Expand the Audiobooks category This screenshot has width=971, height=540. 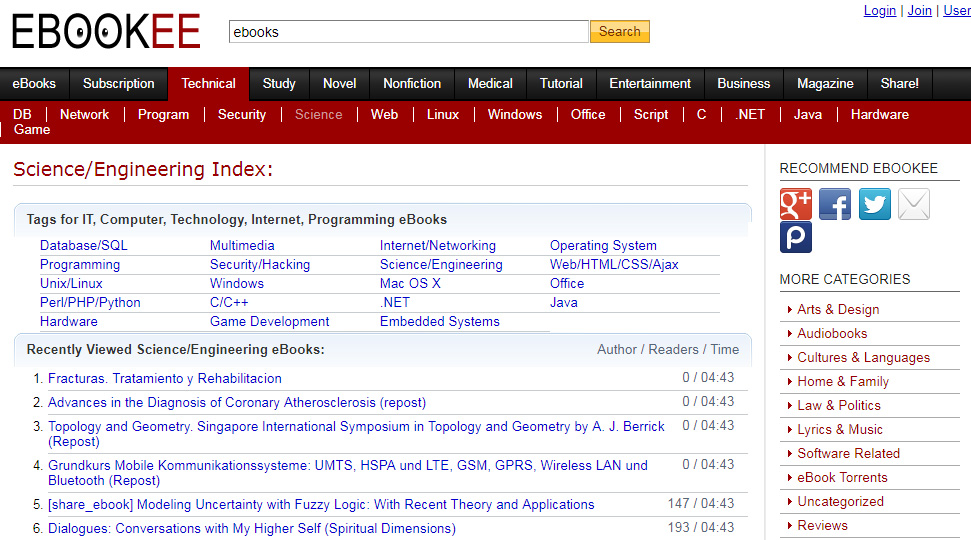point(832,334)
